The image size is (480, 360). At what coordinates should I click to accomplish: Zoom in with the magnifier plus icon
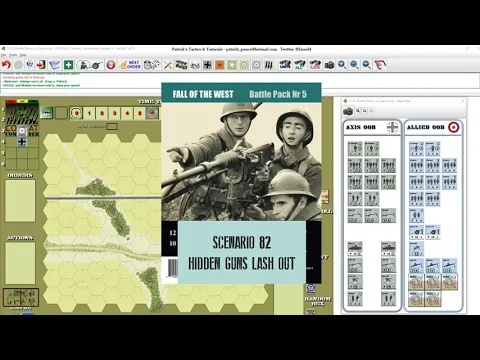pyautogui.click(x=342, y=65)
